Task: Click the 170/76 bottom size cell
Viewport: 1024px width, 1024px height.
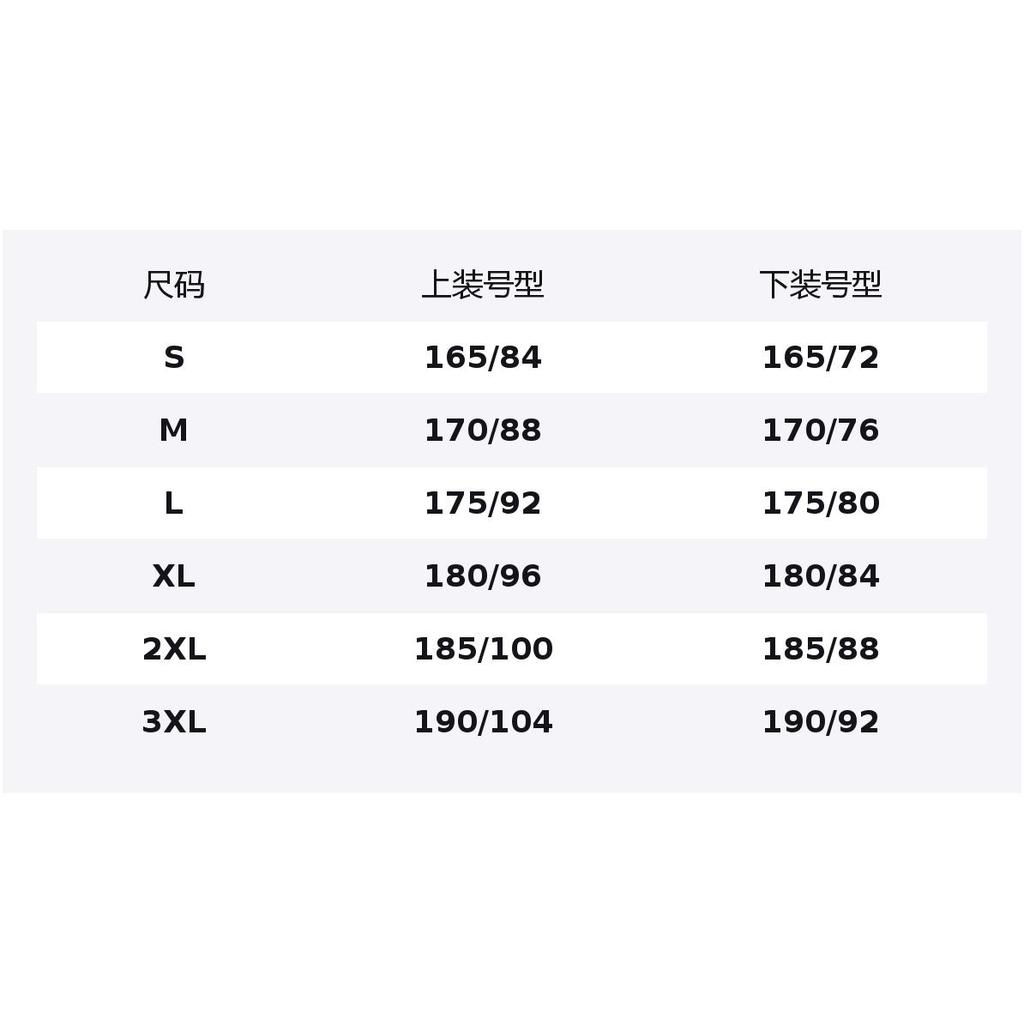Action: (820, 430)
